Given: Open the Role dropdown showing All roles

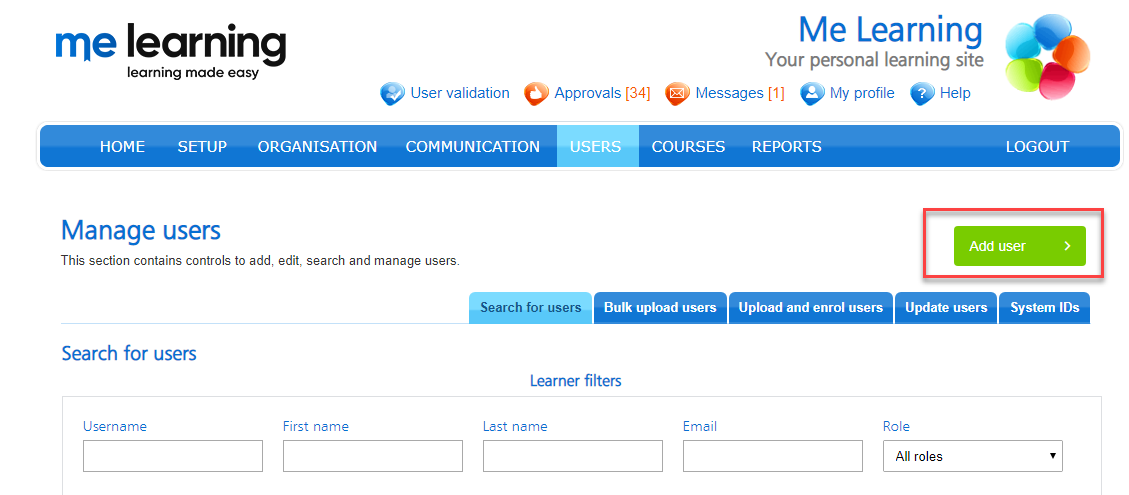Looking at the screenshot, I should click(x=973, y=456).
